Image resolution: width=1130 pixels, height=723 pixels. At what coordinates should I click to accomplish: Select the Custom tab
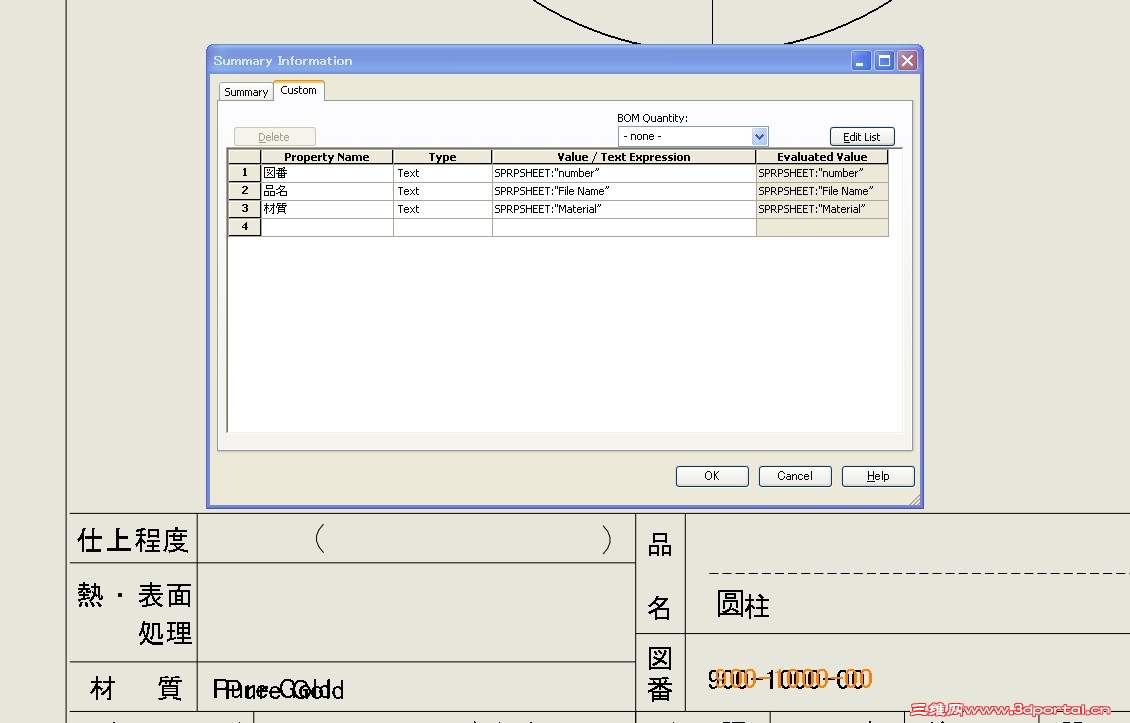click(298, 90)
